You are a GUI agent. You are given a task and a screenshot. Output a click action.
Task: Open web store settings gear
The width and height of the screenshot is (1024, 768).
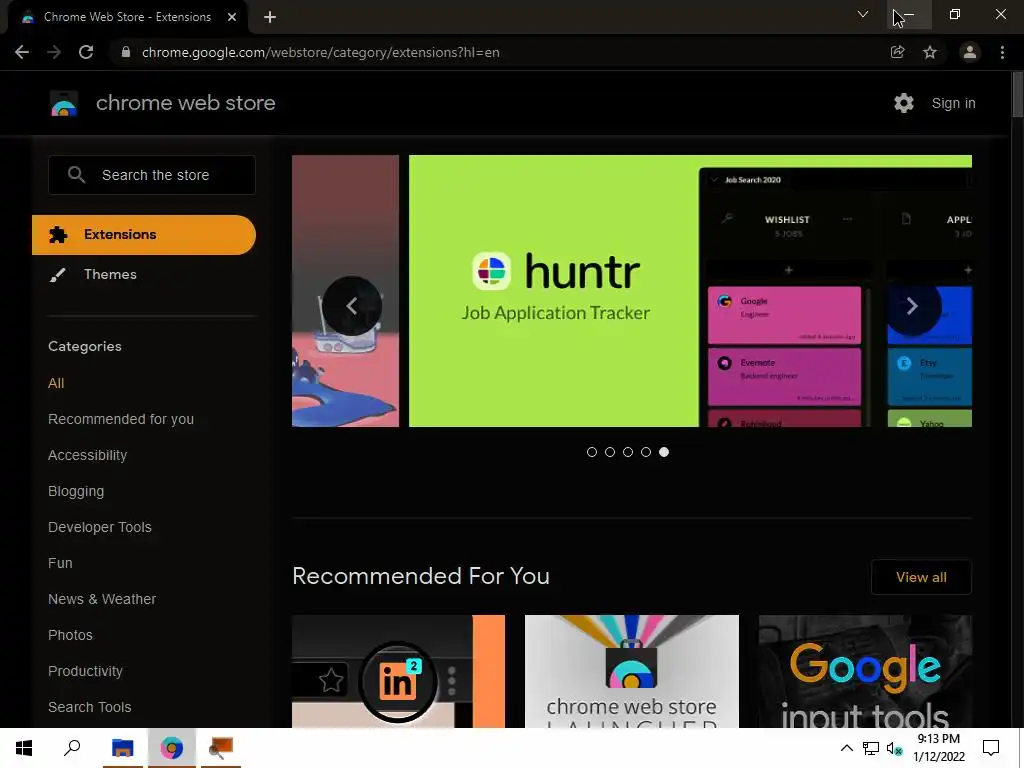tap(904, 103)
